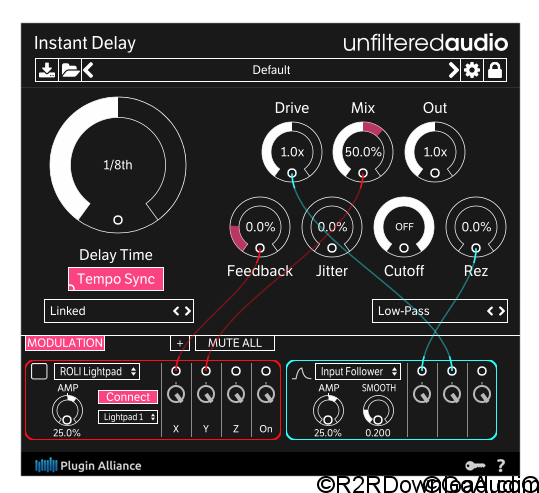Screen dimensions: 539x493
Task: Click the Cutoff knob showing OFF
Action: point(404,227)
